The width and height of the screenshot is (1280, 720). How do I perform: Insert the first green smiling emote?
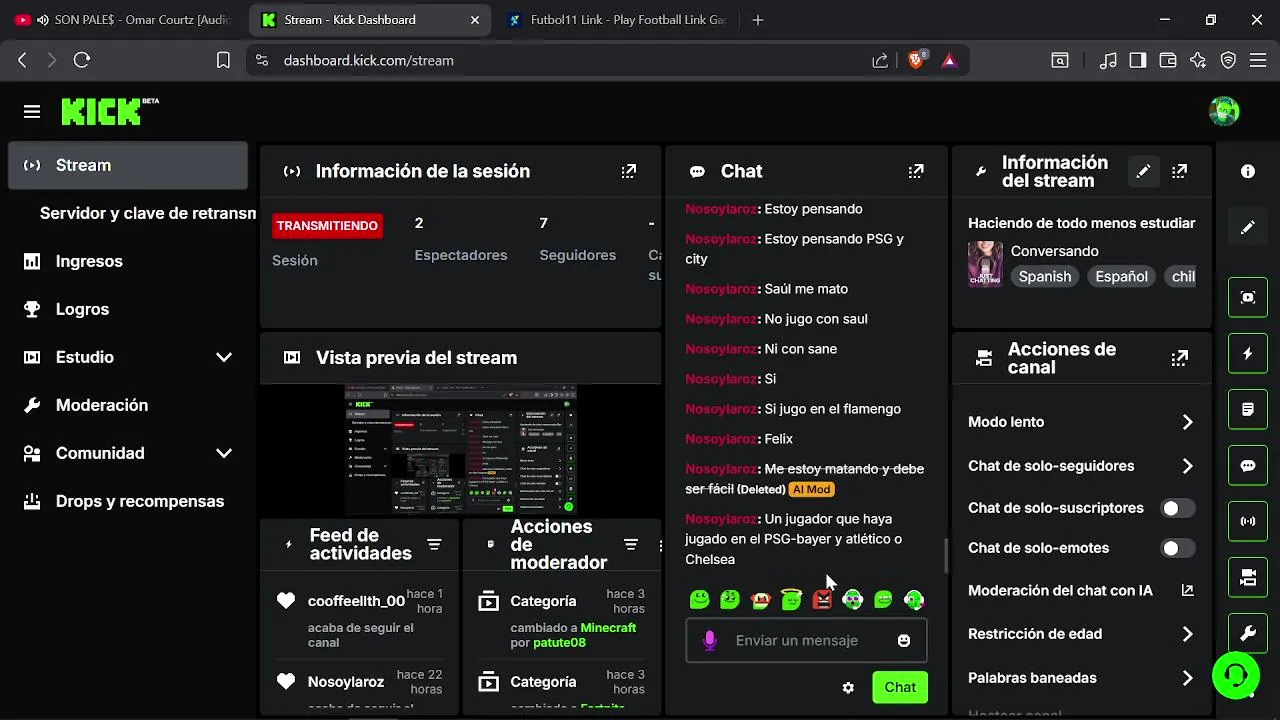click(x=700, y=600)
